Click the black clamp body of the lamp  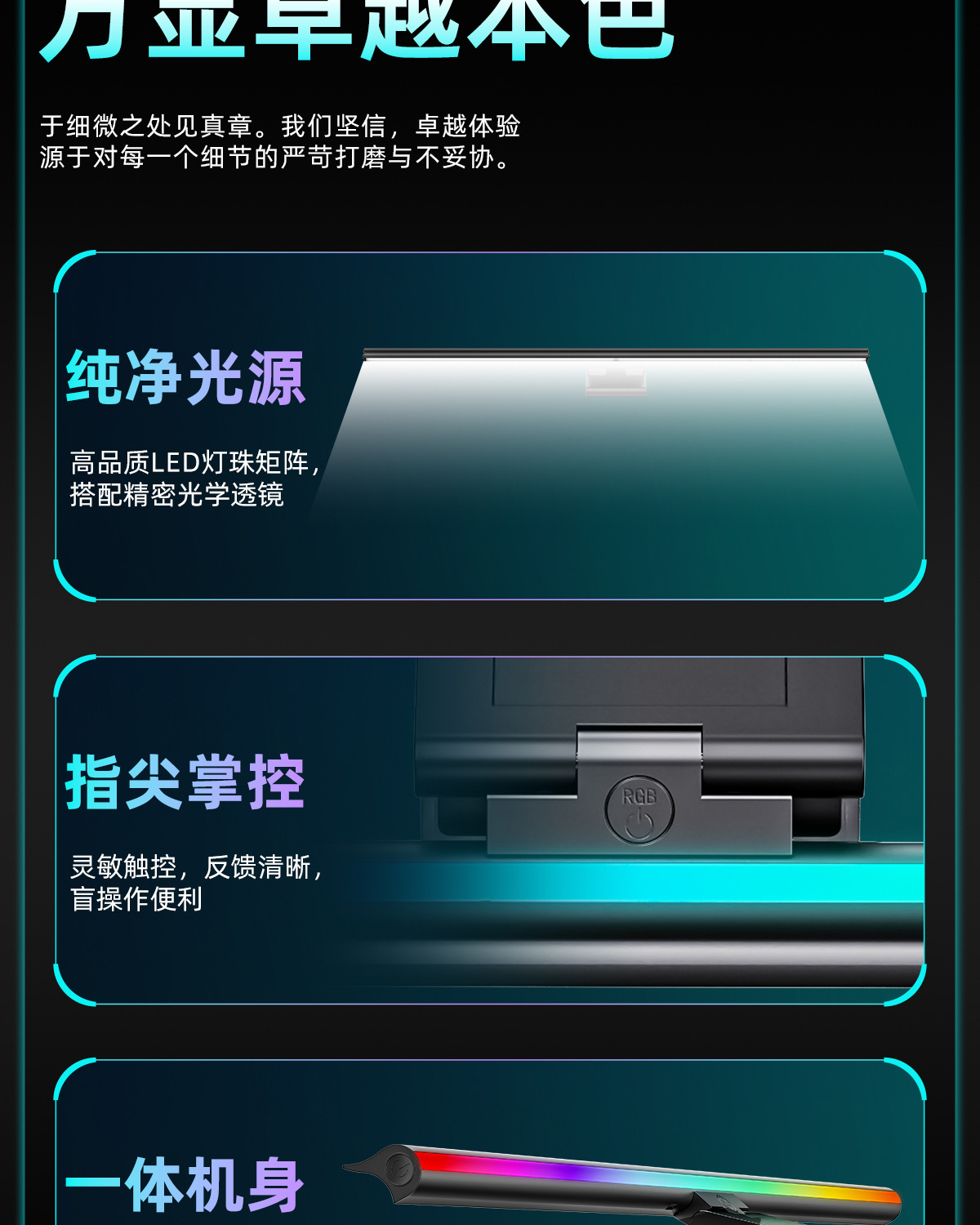pyautogui.click(x=639, y=727)
